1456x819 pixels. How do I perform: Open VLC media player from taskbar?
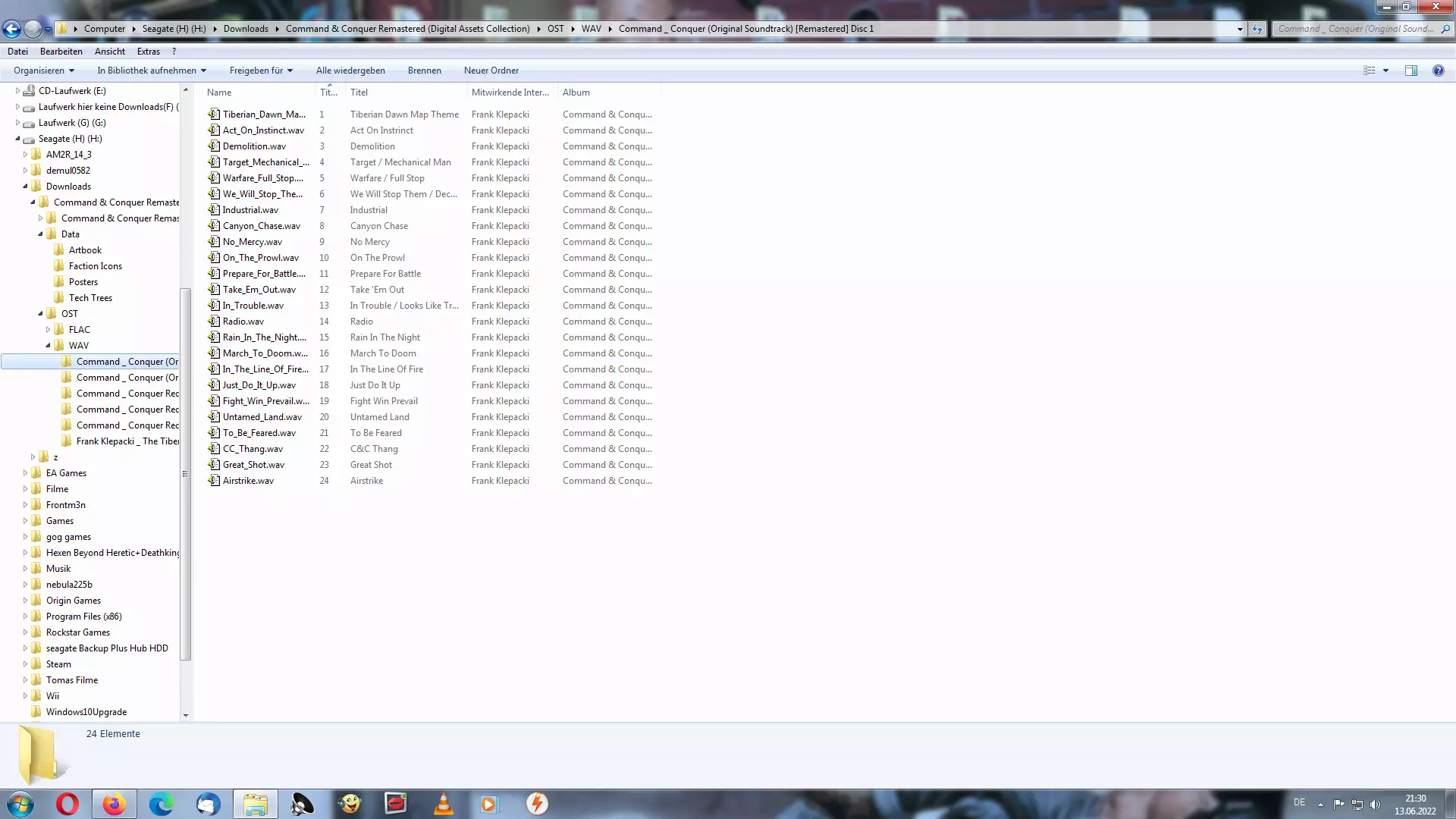pos(443,804)
